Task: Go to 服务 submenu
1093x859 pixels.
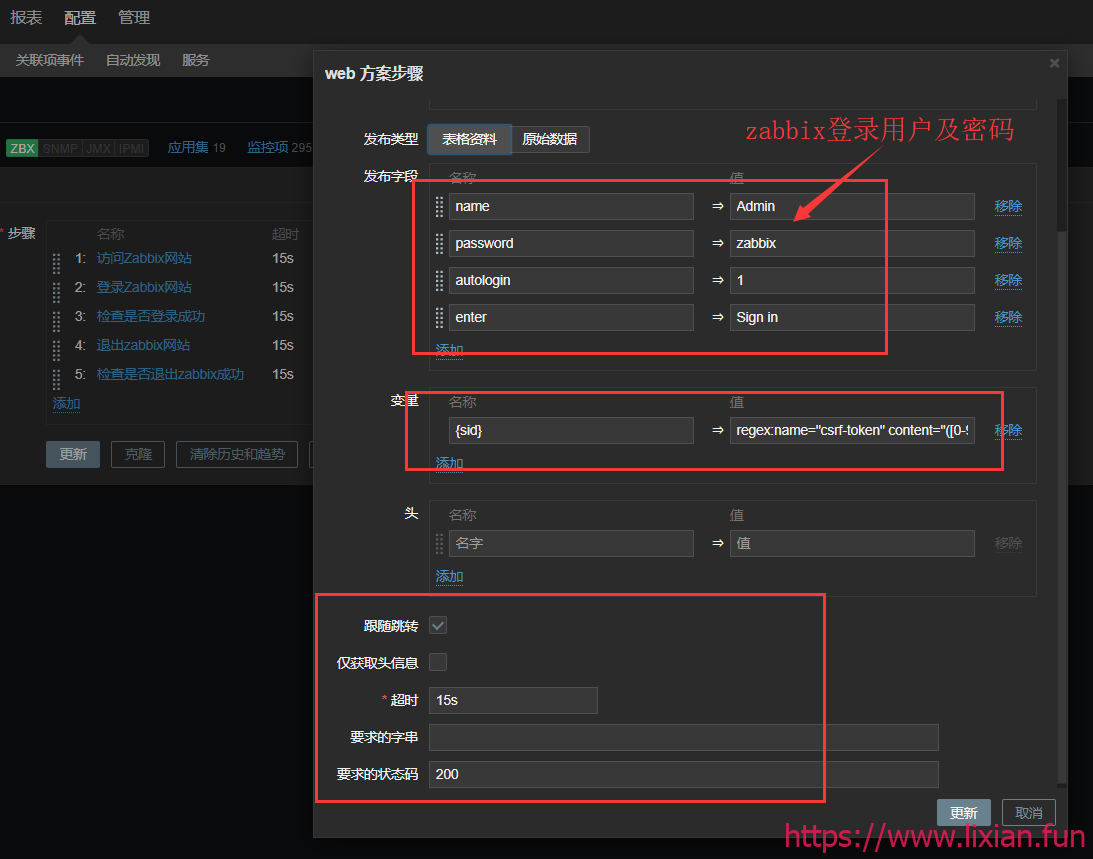Action: (195, 60)
